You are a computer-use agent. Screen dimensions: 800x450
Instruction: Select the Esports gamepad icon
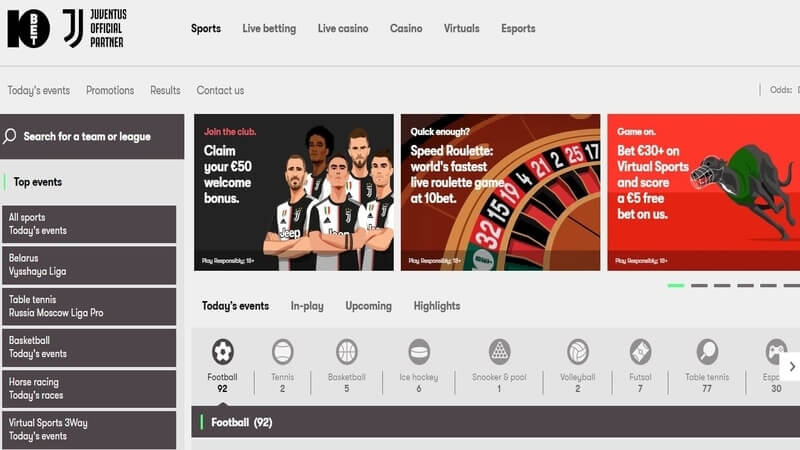(x=776, y=352)
